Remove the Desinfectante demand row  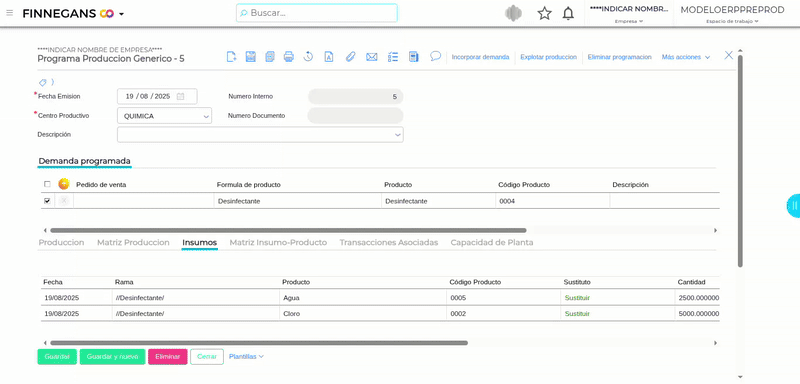click(x=64, y=201)
